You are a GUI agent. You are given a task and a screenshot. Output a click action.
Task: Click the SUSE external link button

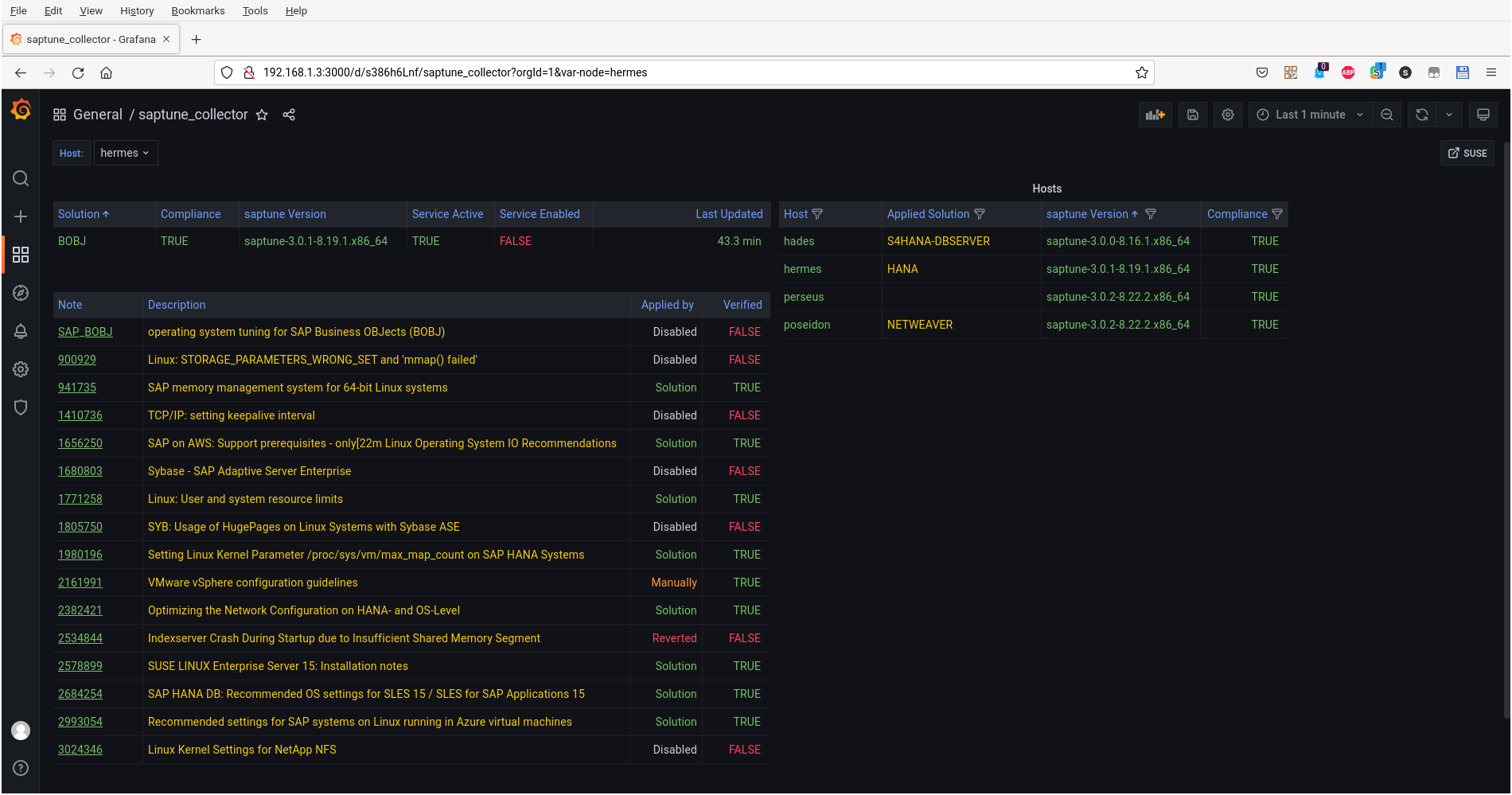[x=1467, y=153]
